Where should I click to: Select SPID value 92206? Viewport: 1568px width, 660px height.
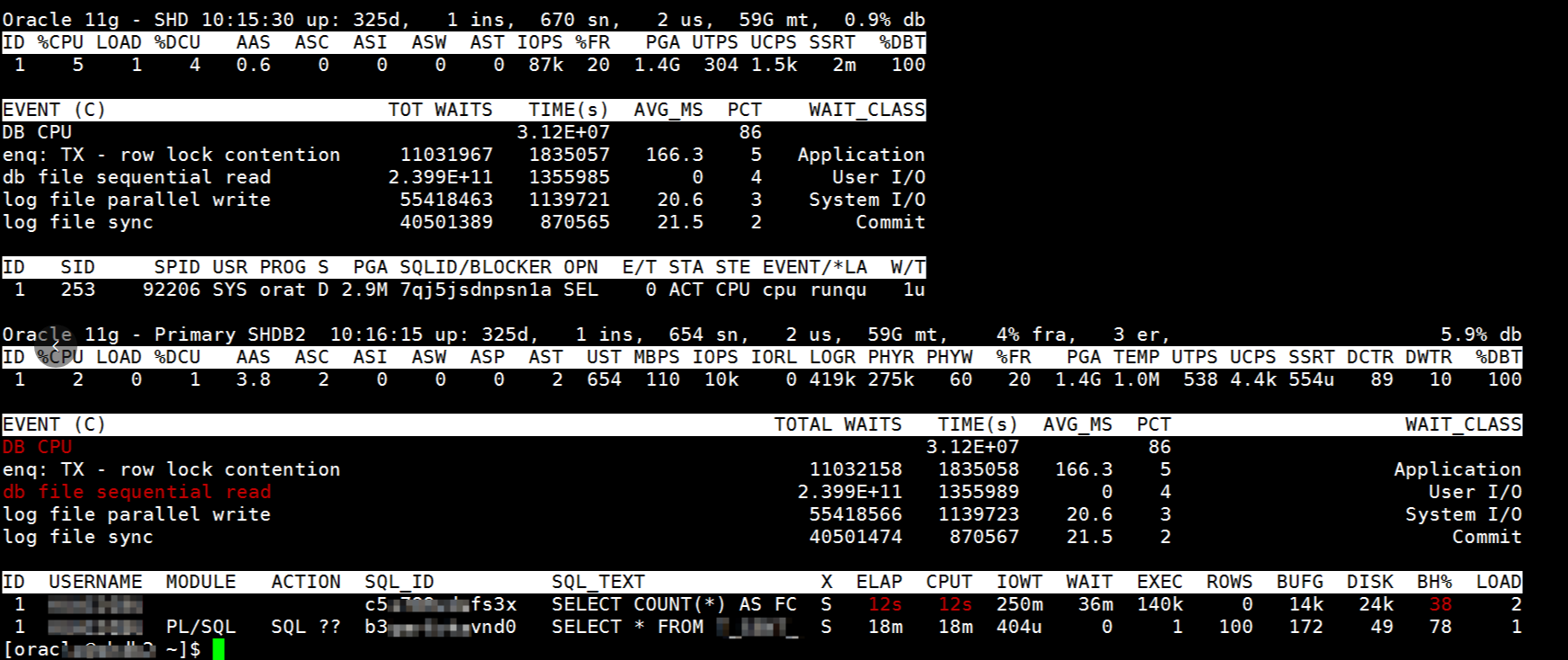coord(172,290)
